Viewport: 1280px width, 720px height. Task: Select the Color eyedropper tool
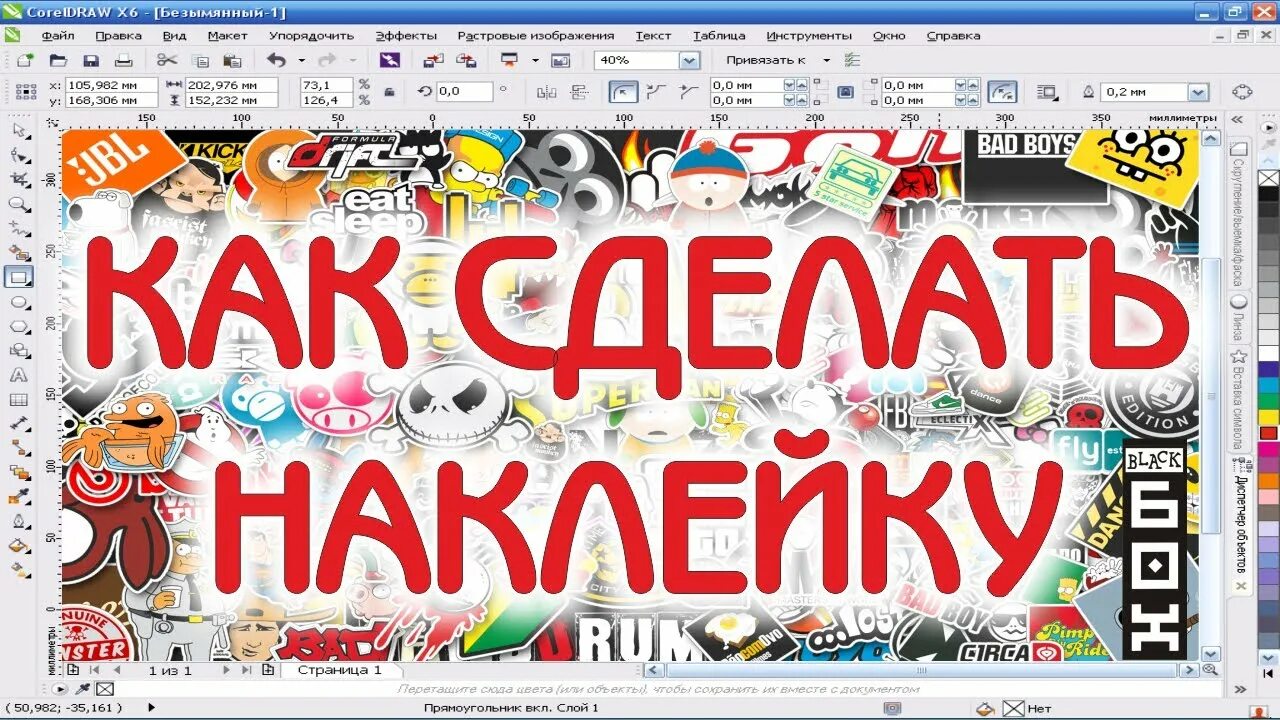(x=19, y=497)
